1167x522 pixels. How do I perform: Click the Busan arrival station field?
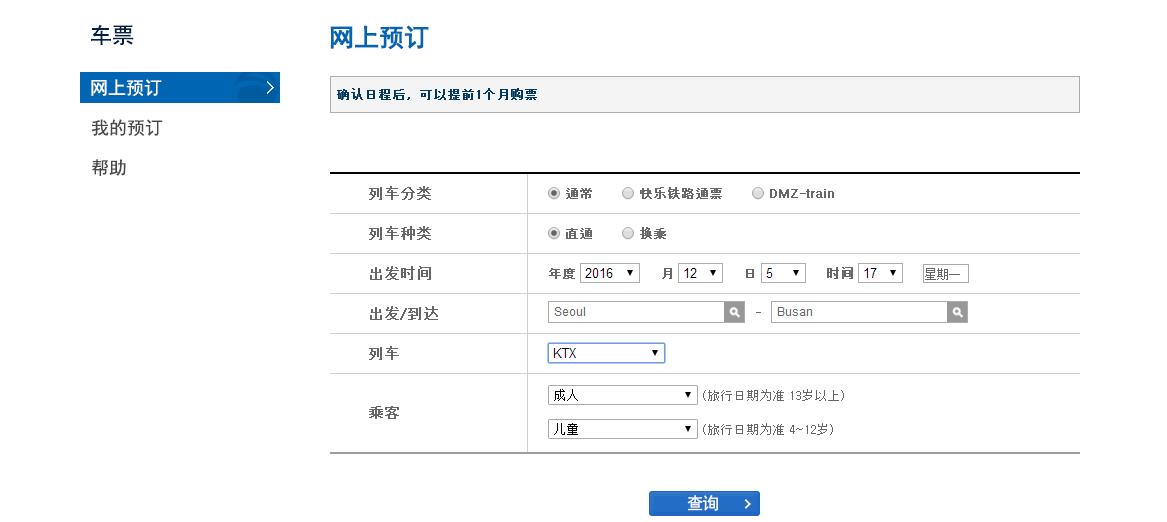859,312
